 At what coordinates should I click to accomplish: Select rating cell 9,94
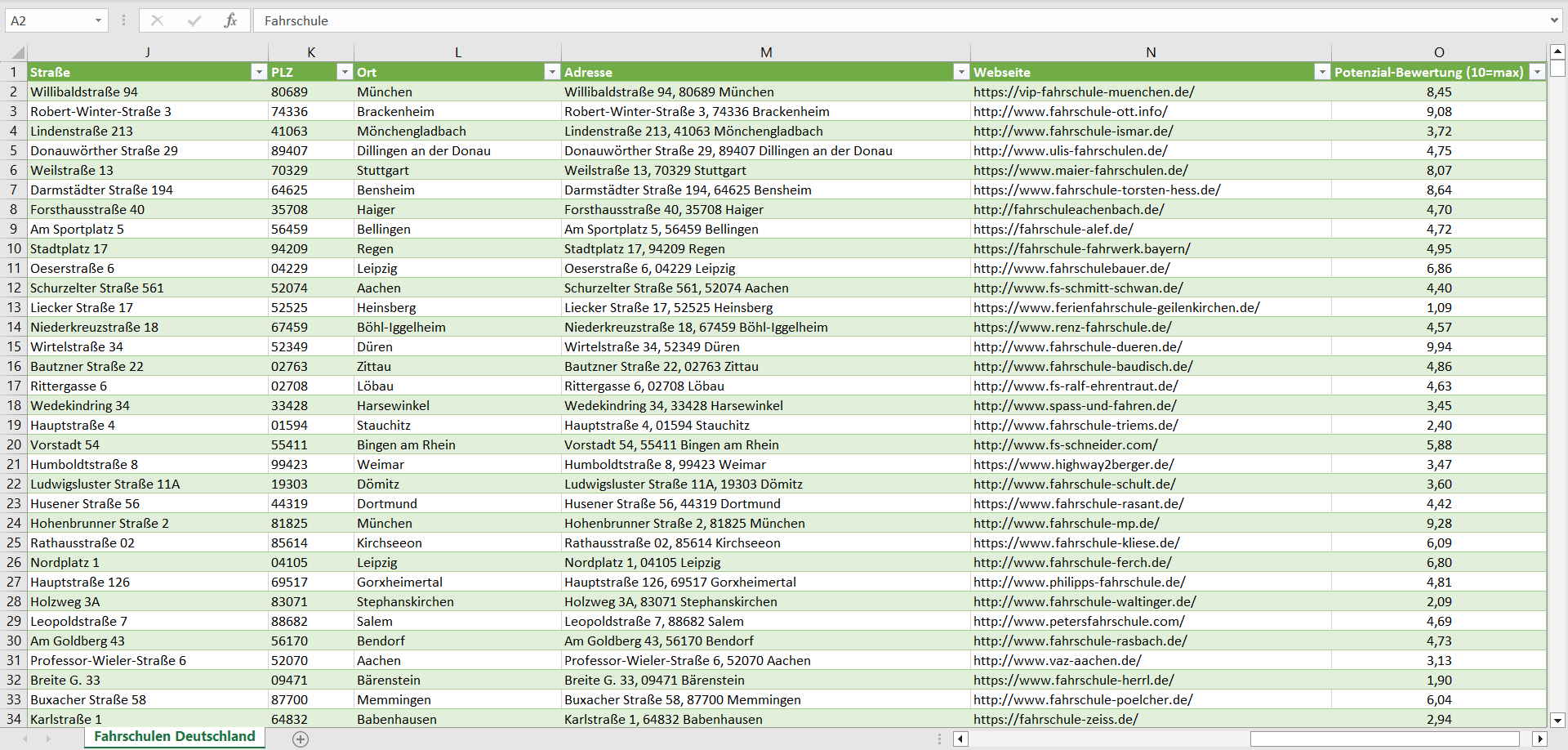pyautogui.click(x=1439, y=346)
